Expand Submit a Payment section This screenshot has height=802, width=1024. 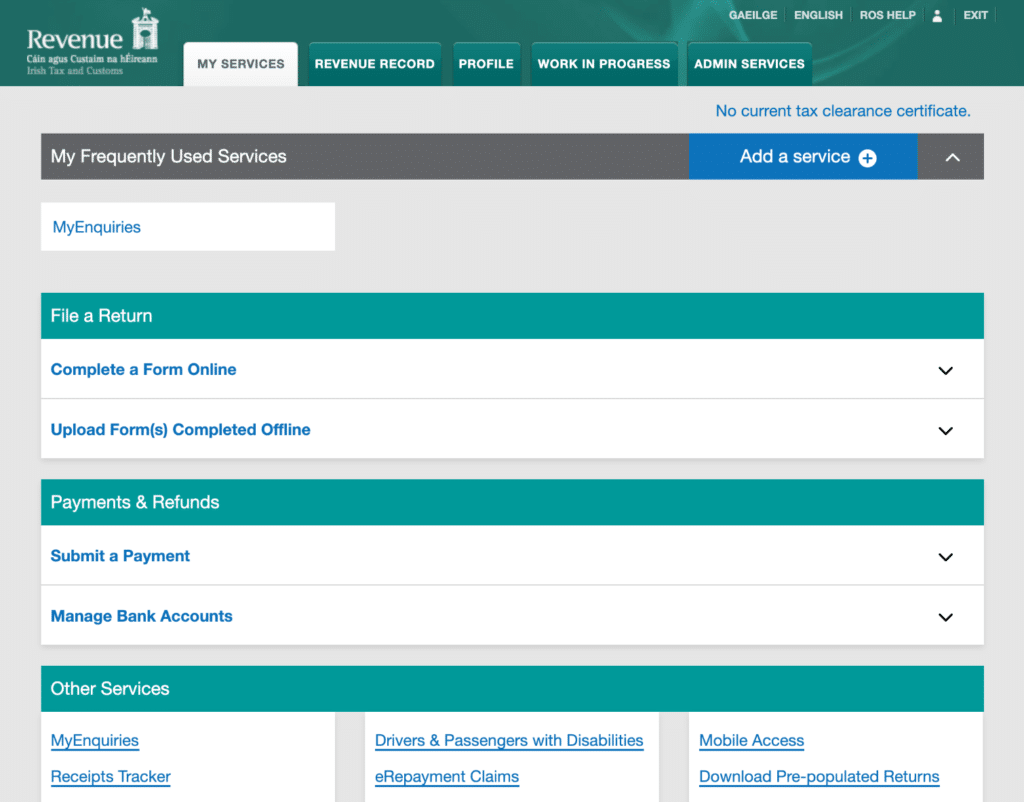coord(945,557)
